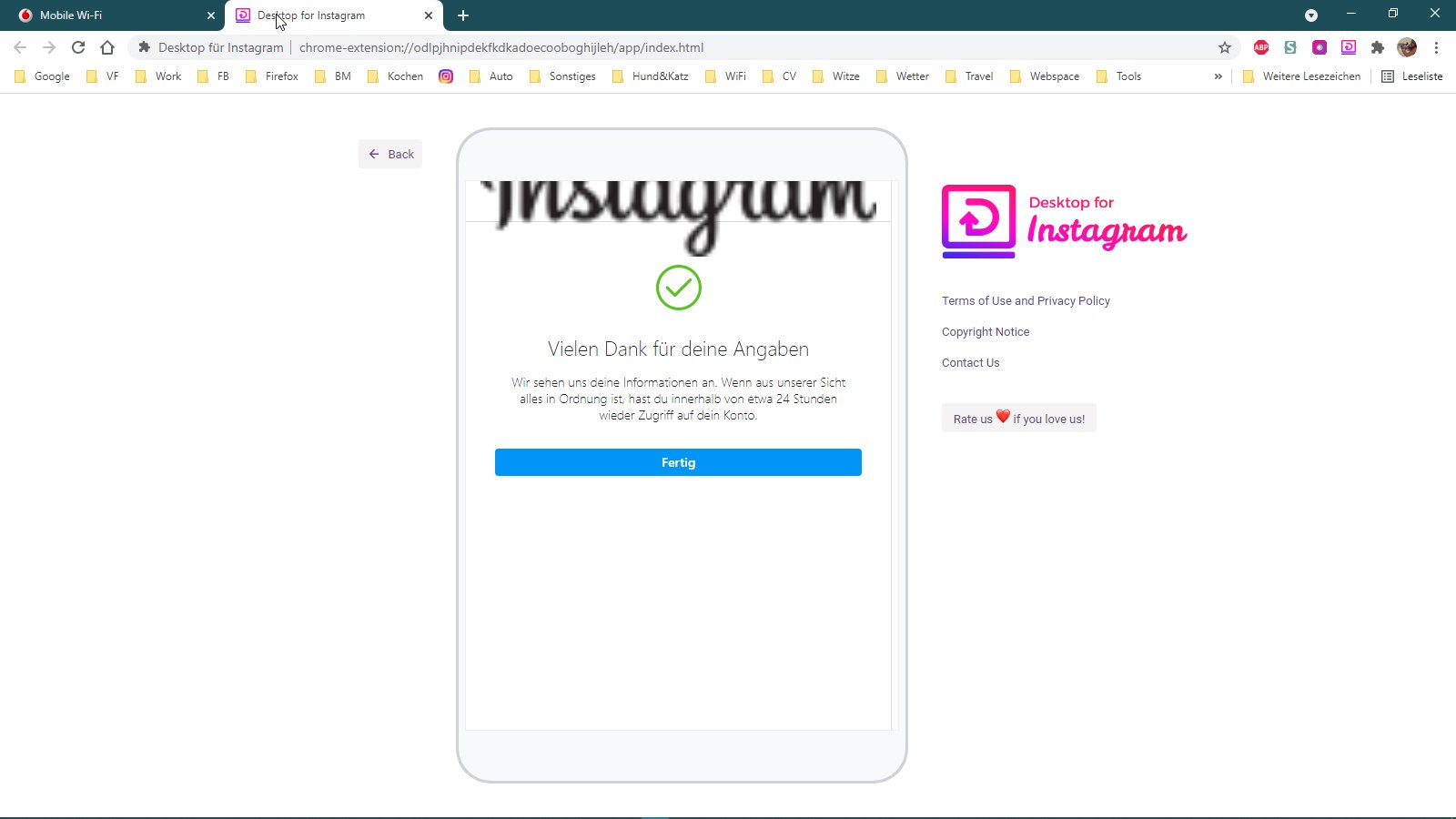Open the Auto bookmark folder
The height and width of the screenshot is (819, 1456).
[491, 76]
